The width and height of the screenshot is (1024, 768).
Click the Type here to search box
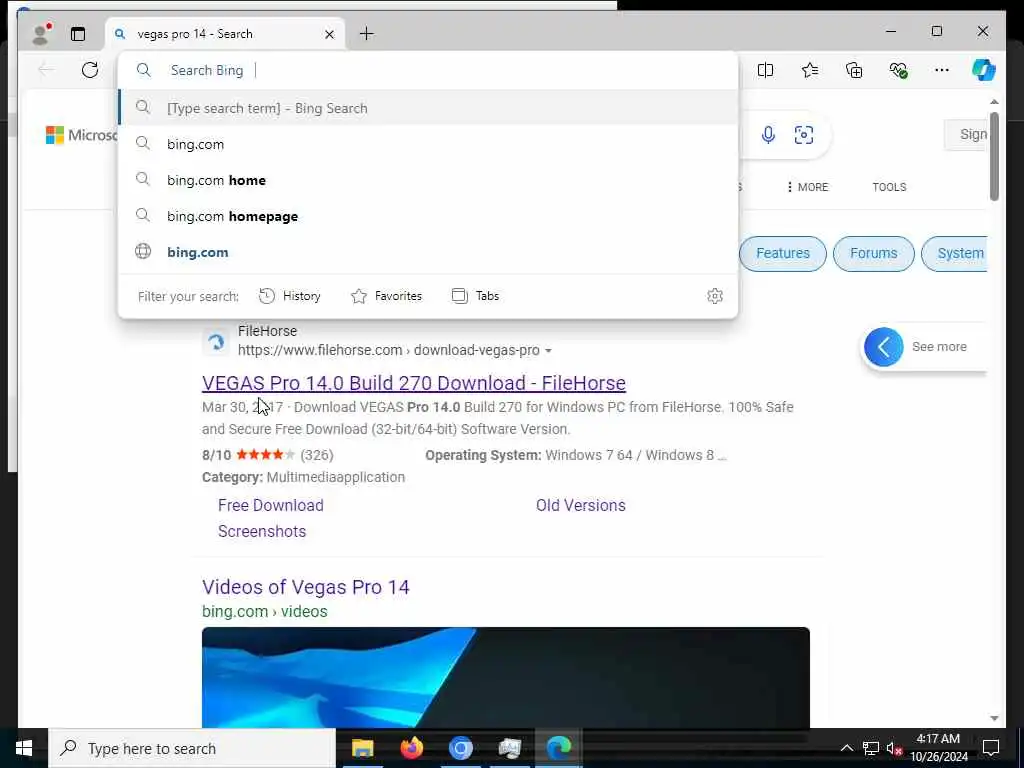tap(193, 748)
